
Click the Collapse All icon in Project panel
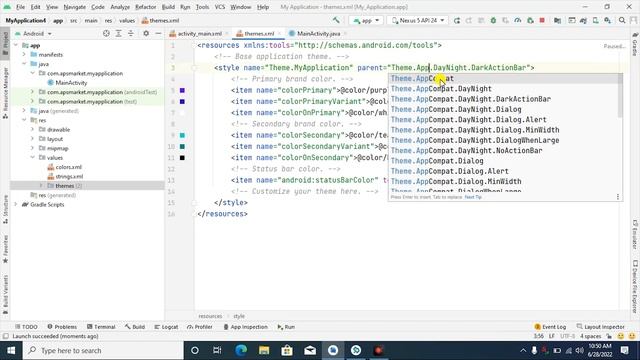pyautogui.click(x=131, y=33)
